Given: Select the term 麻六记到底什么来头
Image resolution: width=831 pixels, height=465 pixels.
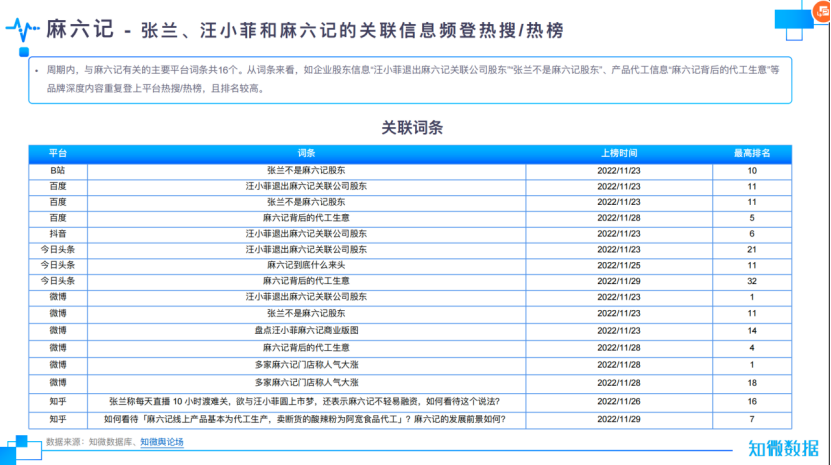Looking at the screenshot, I should click(306, 265).
